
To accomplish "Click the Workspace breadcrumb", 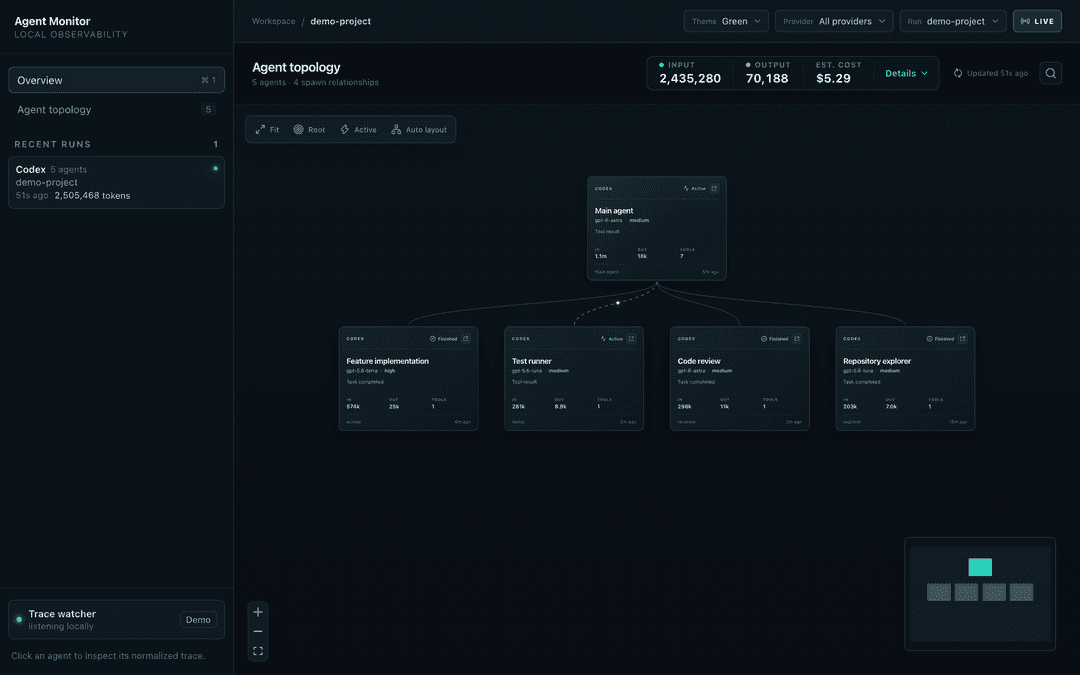I will [273, 21].
